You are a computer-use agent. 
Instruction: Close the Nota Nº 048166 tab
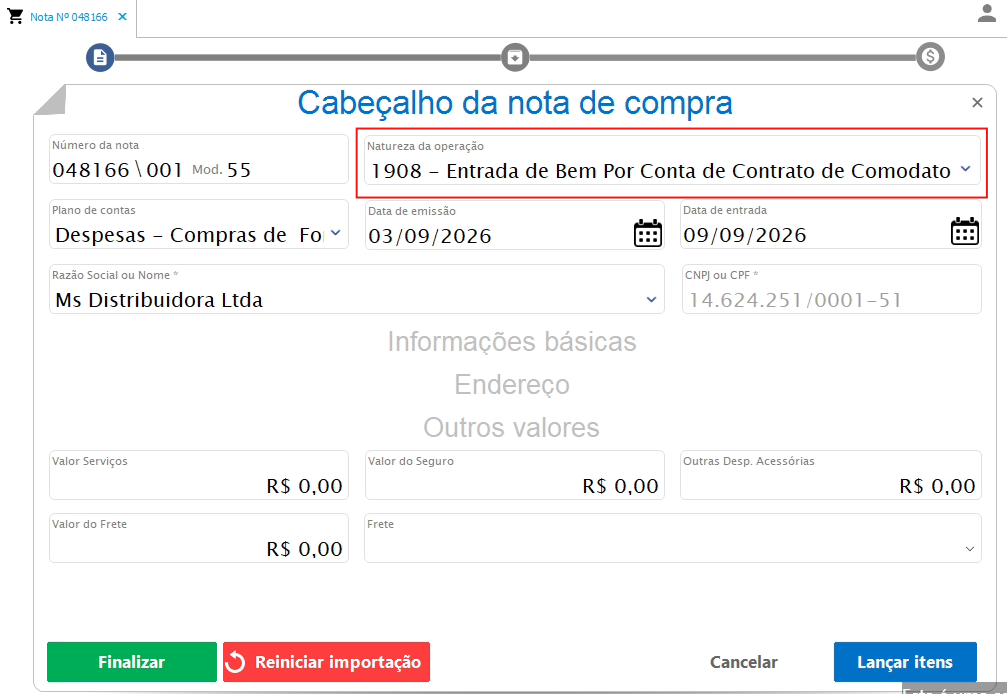pyautogui.click(x=122, y=17)
